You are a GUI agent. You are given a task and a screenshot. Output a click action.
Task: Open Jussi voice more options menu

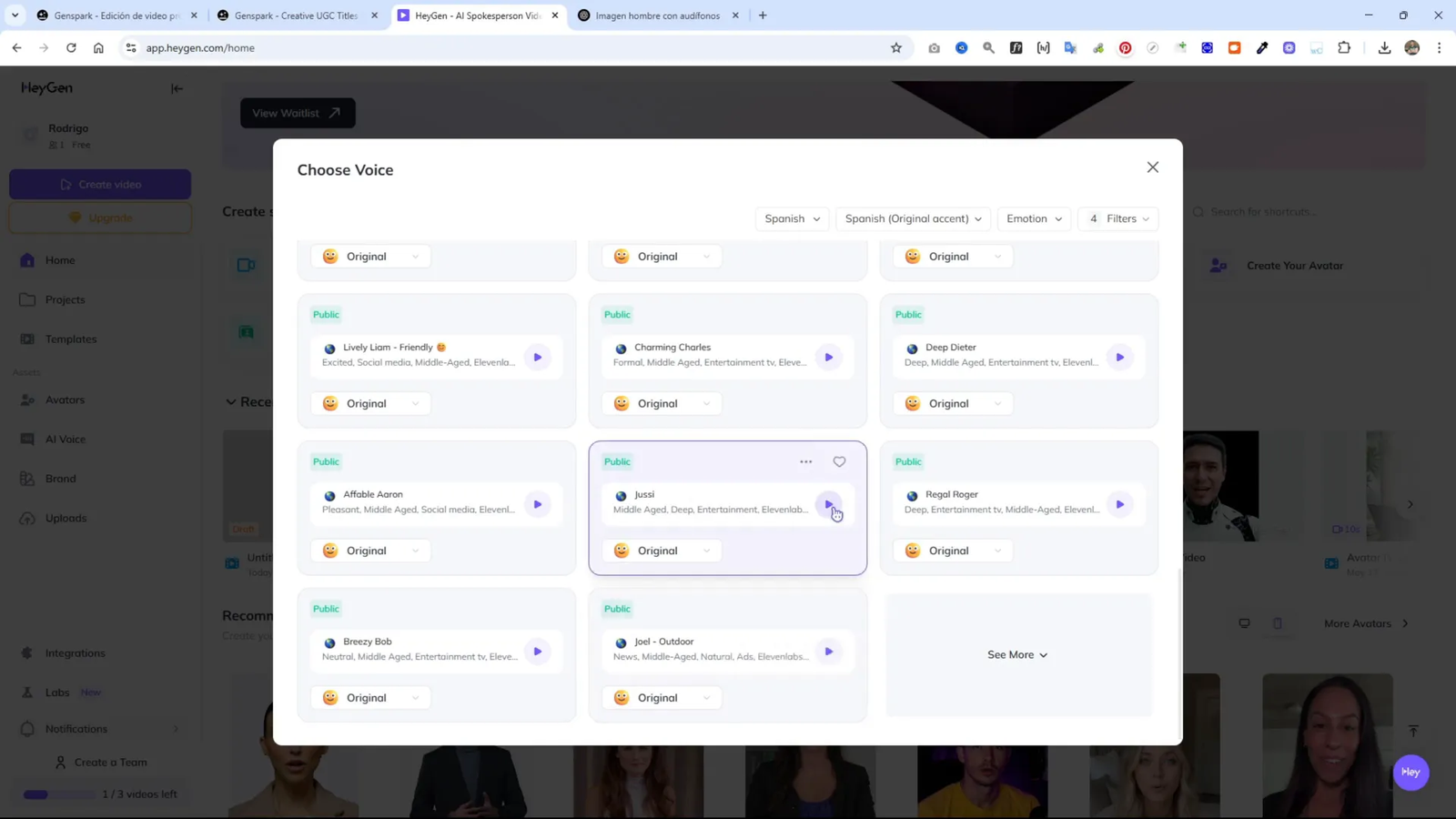pos(805,461)
